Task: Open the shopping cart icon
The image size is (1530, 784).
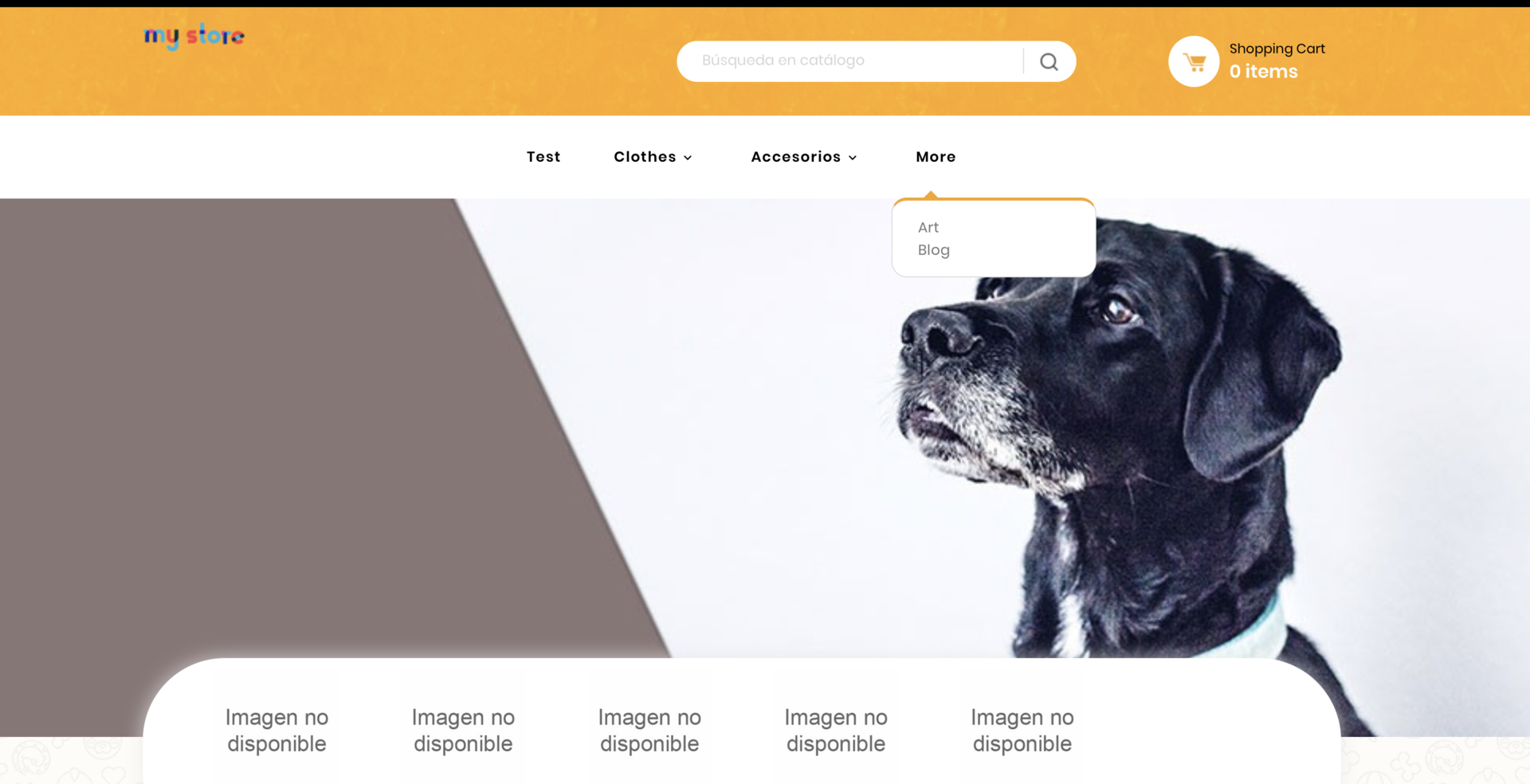Action: coord(1193,61)
